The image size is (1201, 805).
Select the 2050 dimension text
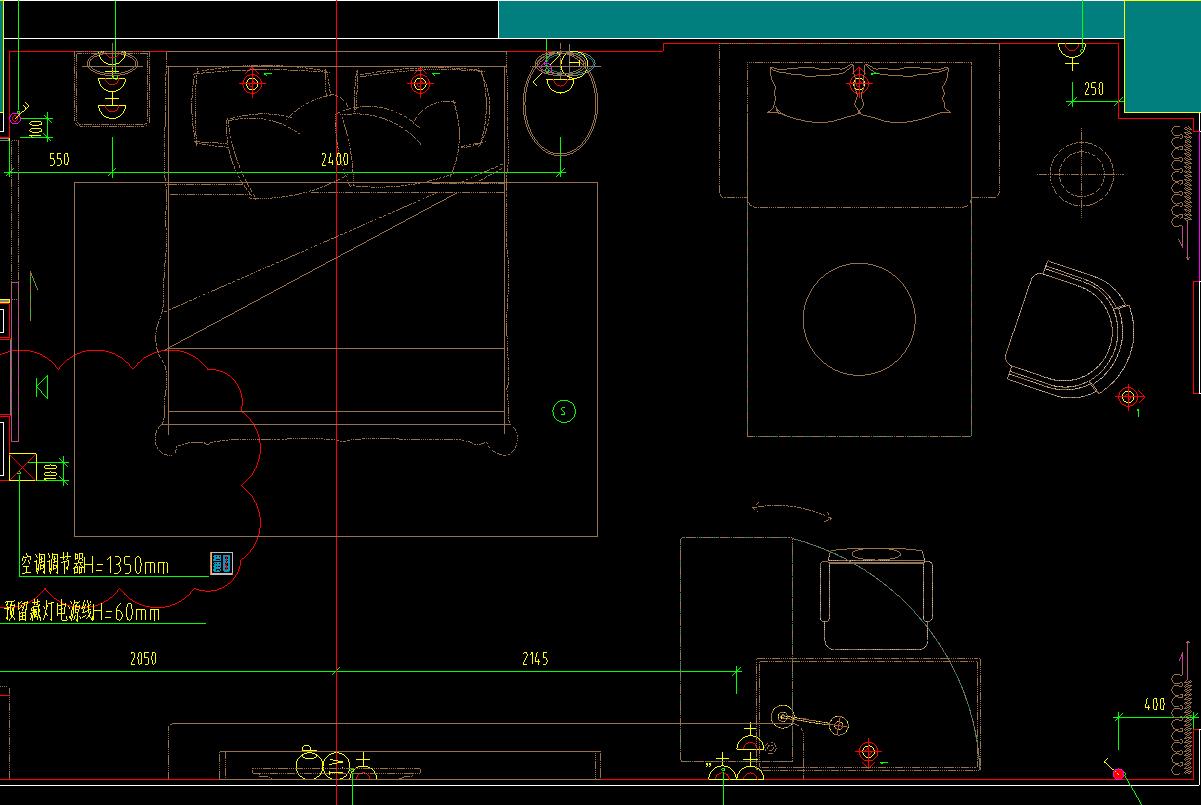(143, 659)
